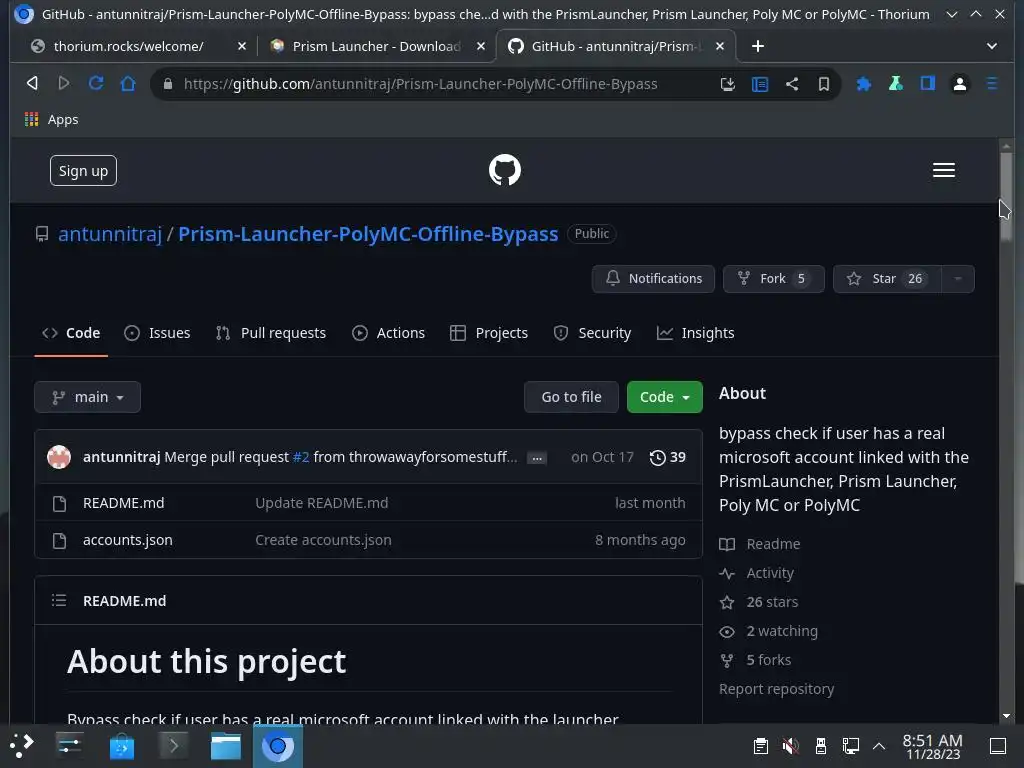This screenshot has height=768, width=1024.
Task: Open the 26 stars link
Action: [x=759, y=602]
